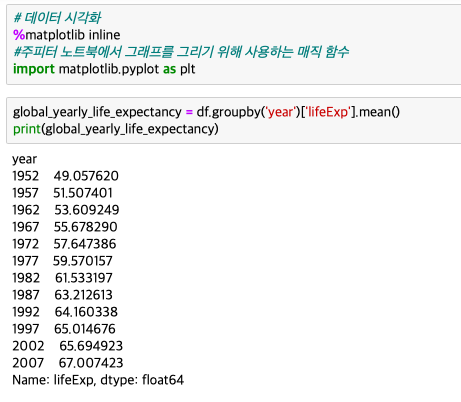Click the output row 1977 59.570157
The width and height of the screenshot is (461, 402).
pos(63,261)
